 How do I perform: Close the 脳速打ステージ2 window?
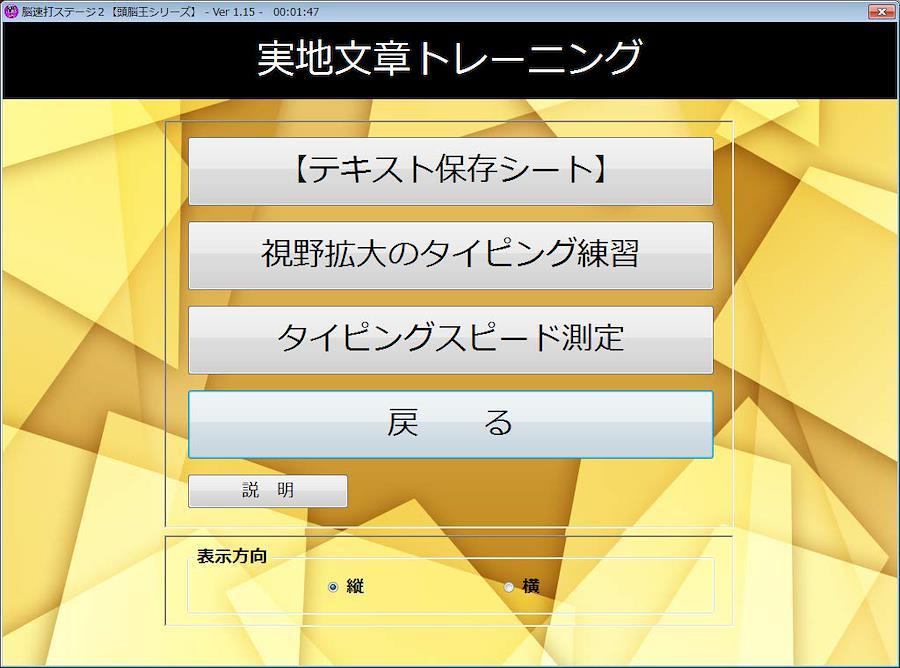tap(881, 11)
